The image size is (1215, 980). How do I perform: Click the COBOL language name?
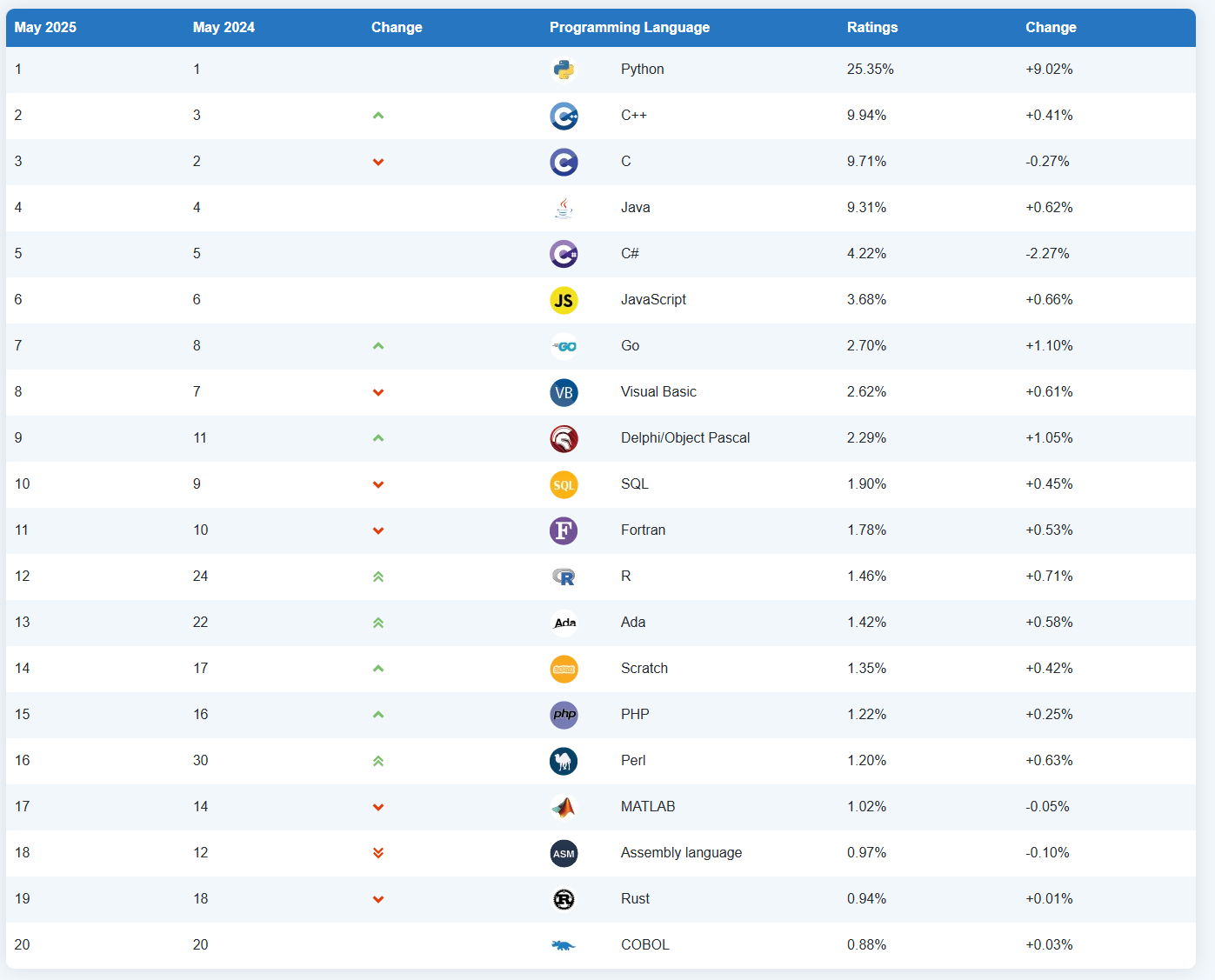[x=644, y=945]
